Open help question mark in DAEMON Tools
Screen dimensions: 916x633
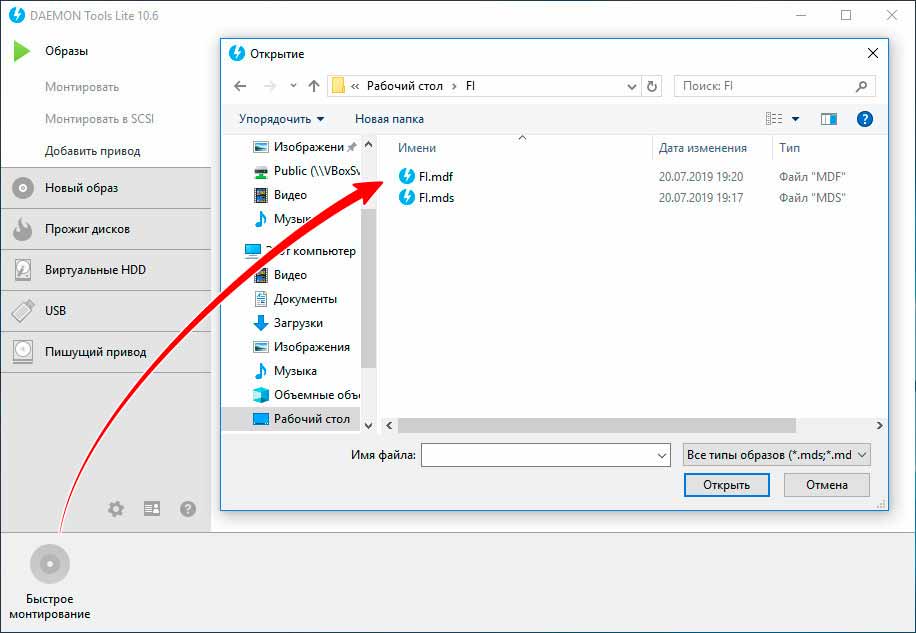(188, 509)
